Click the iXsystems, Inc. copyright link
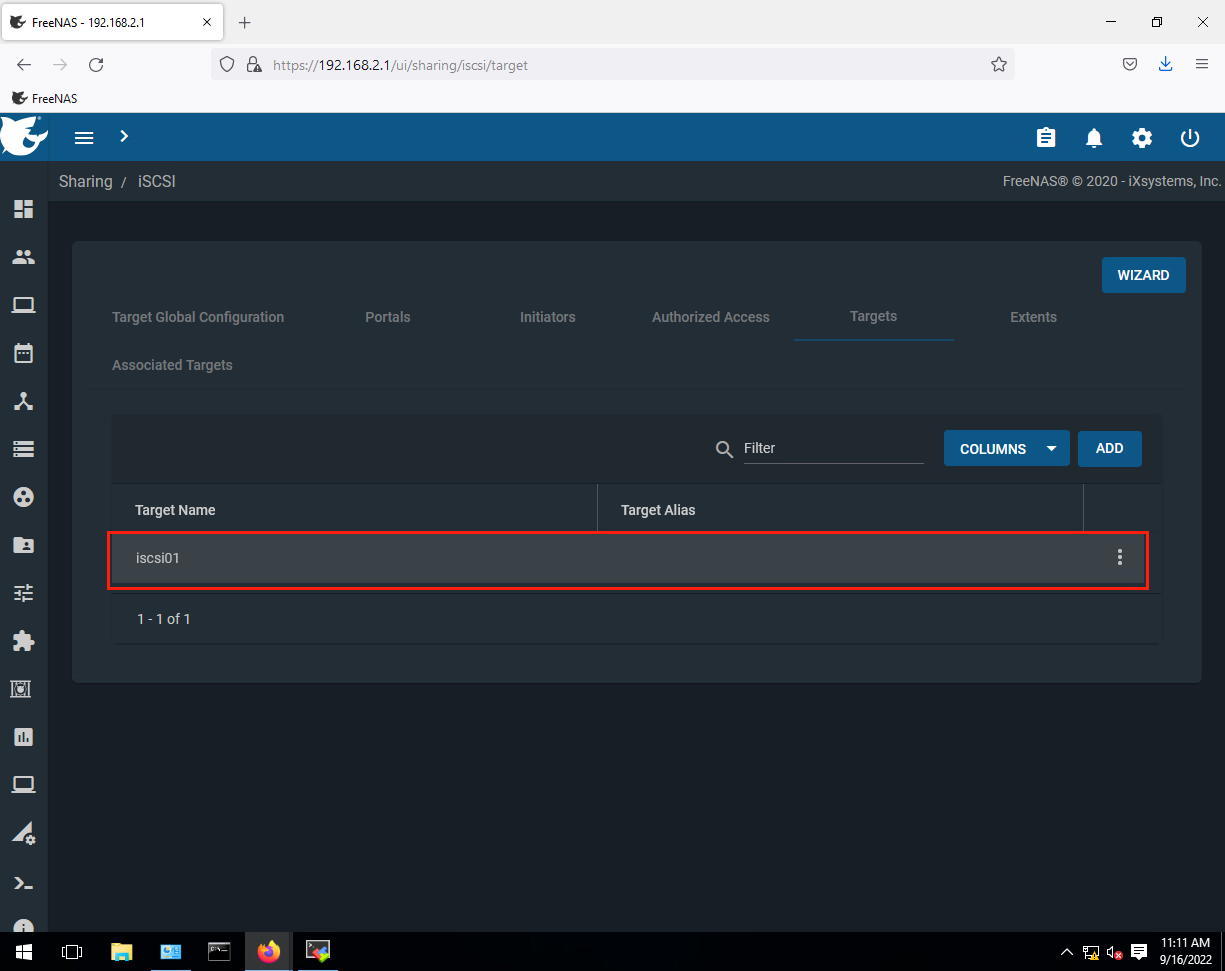 coord(1175,181)
